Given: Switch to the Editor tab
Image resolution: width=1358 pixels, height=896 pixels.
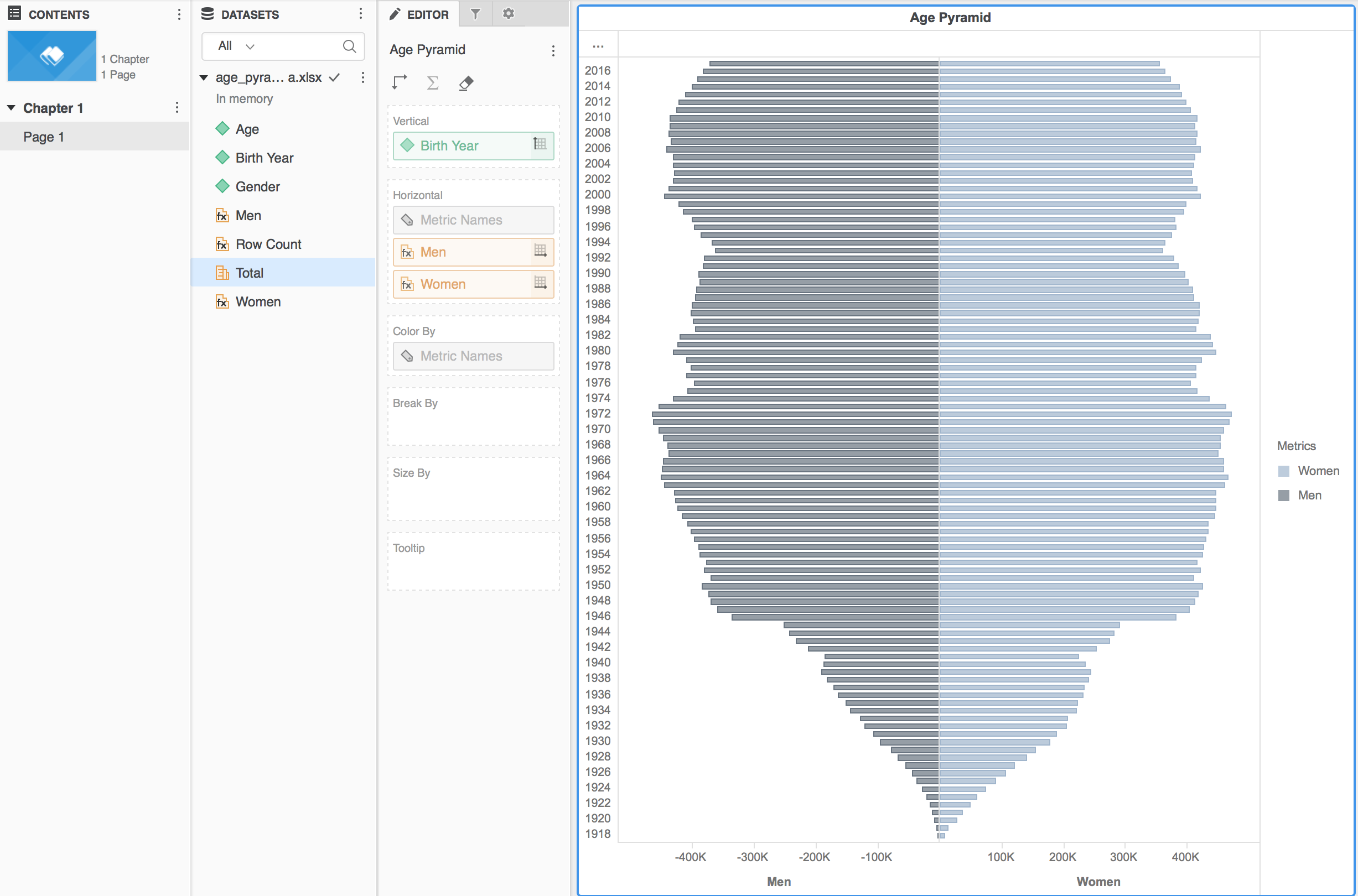Looking at the screenshot, I should click(419, 14).
